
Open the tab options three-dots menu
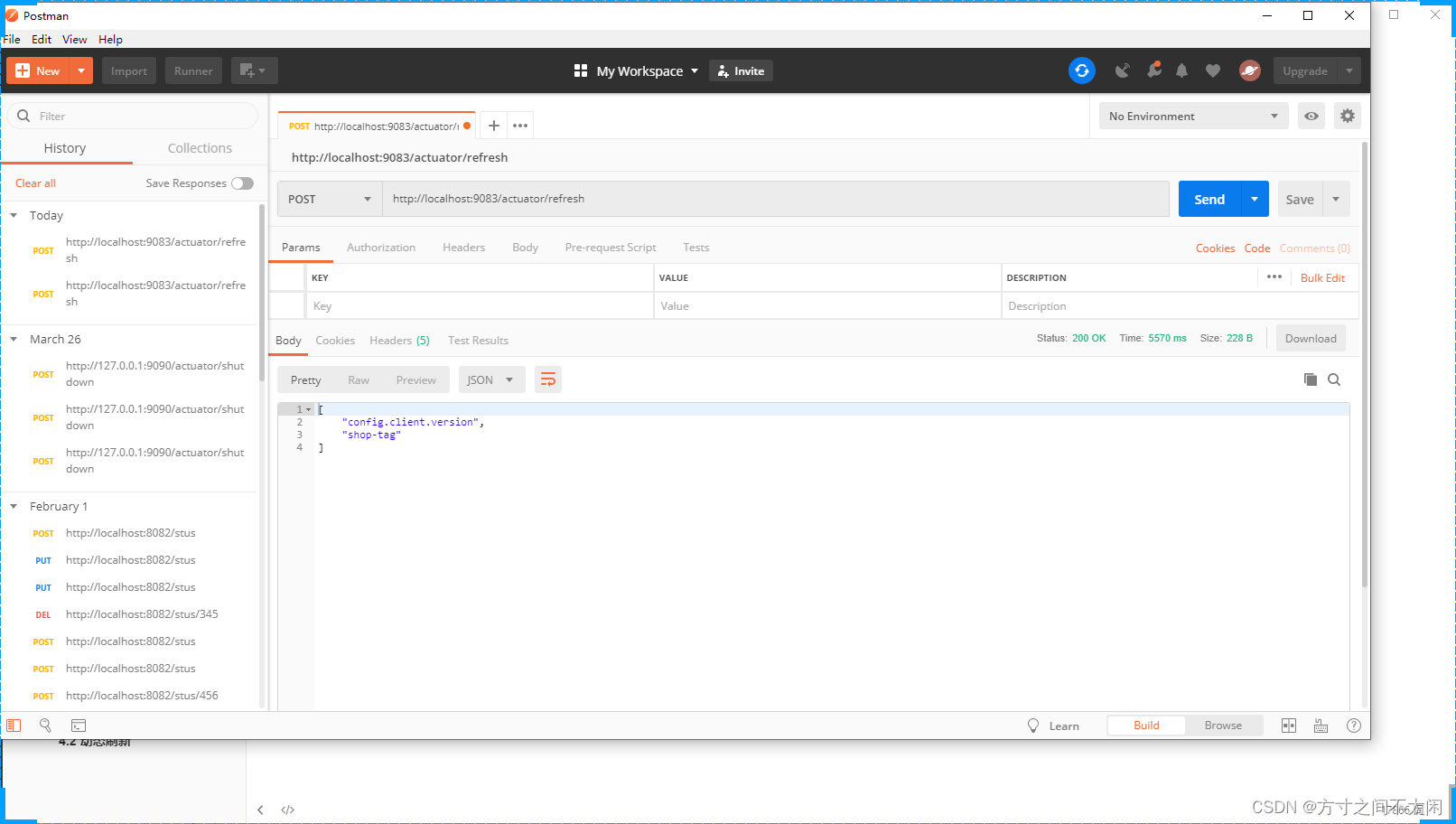[x=520, y=126]
